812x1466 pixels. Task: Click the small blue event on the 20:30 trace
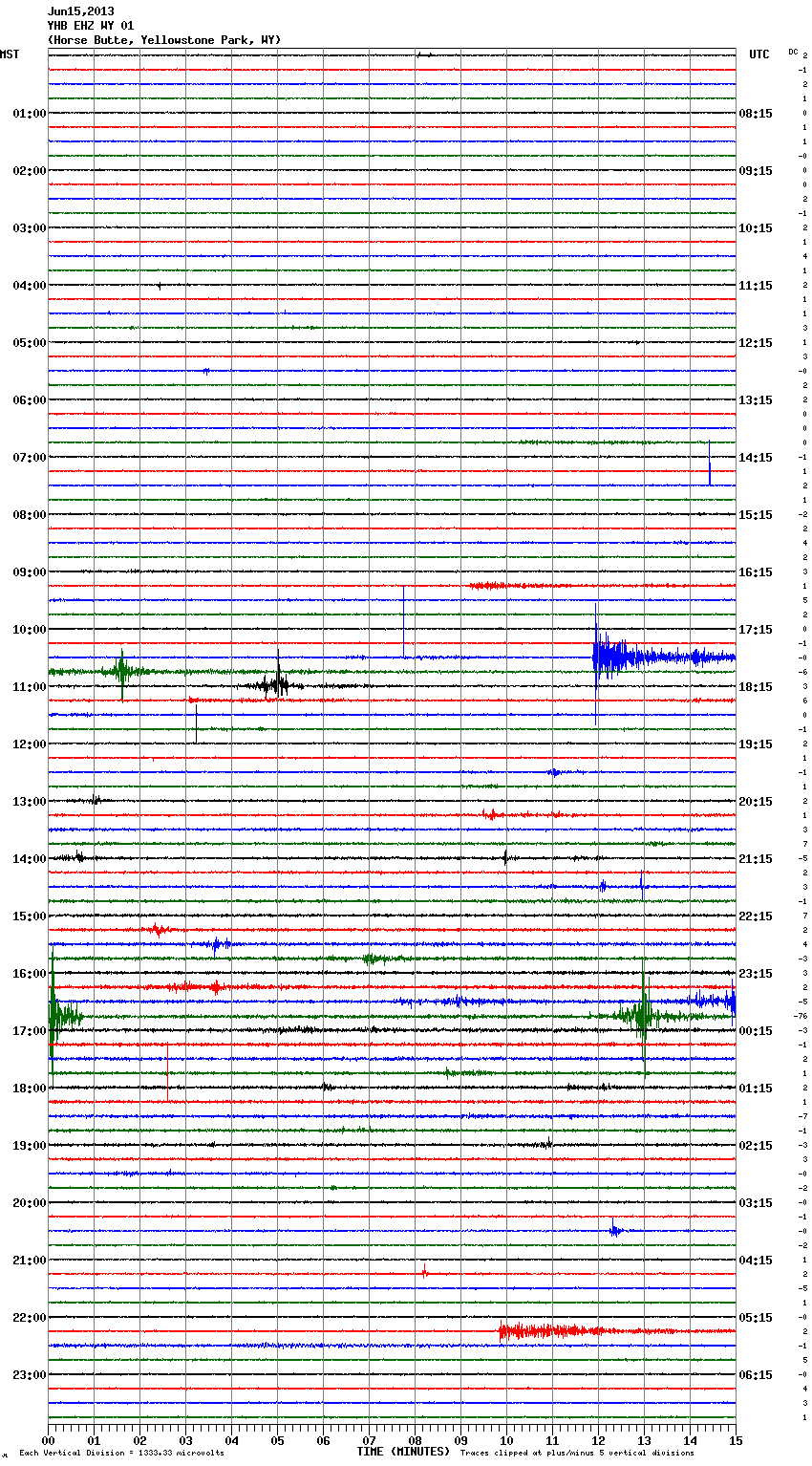(x=616, y=1231)
